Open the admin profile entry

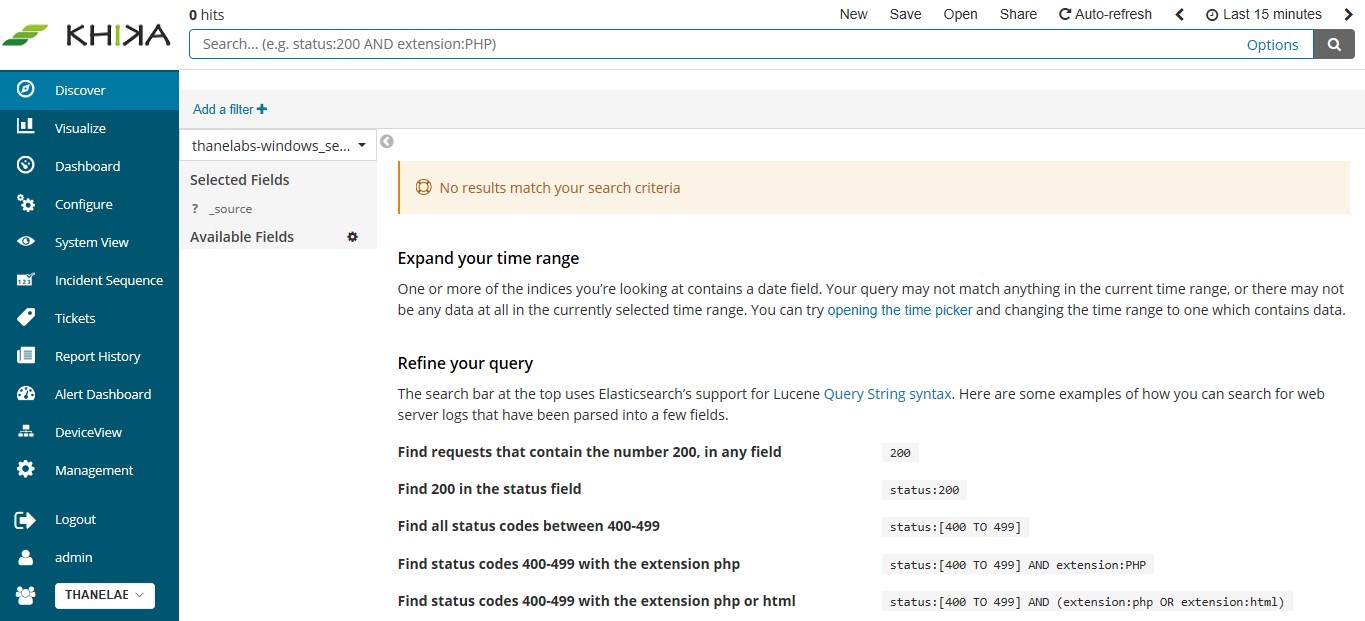click(89, 557)
